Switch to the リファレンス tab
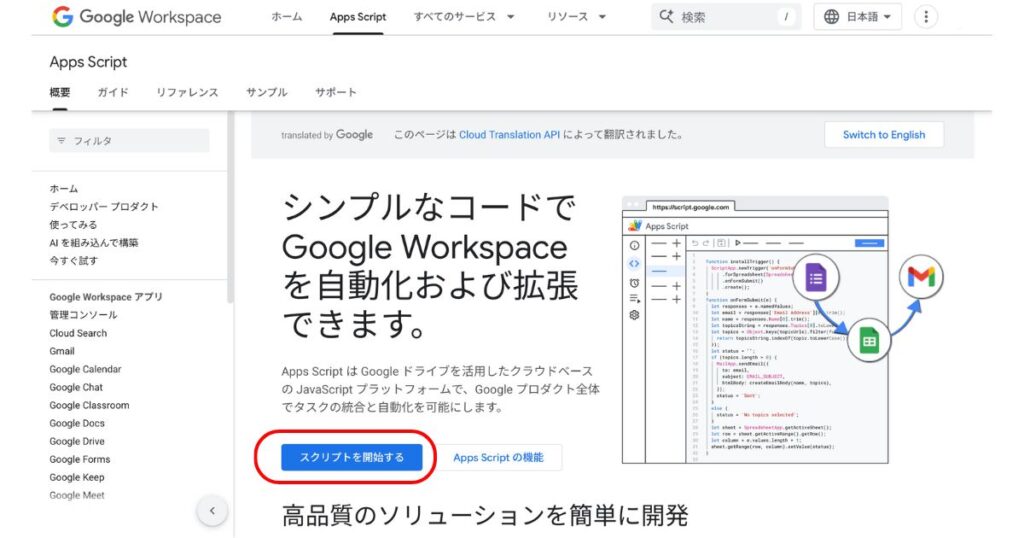This screenshot has height=538, width=1024. click(x=187, y=92)
